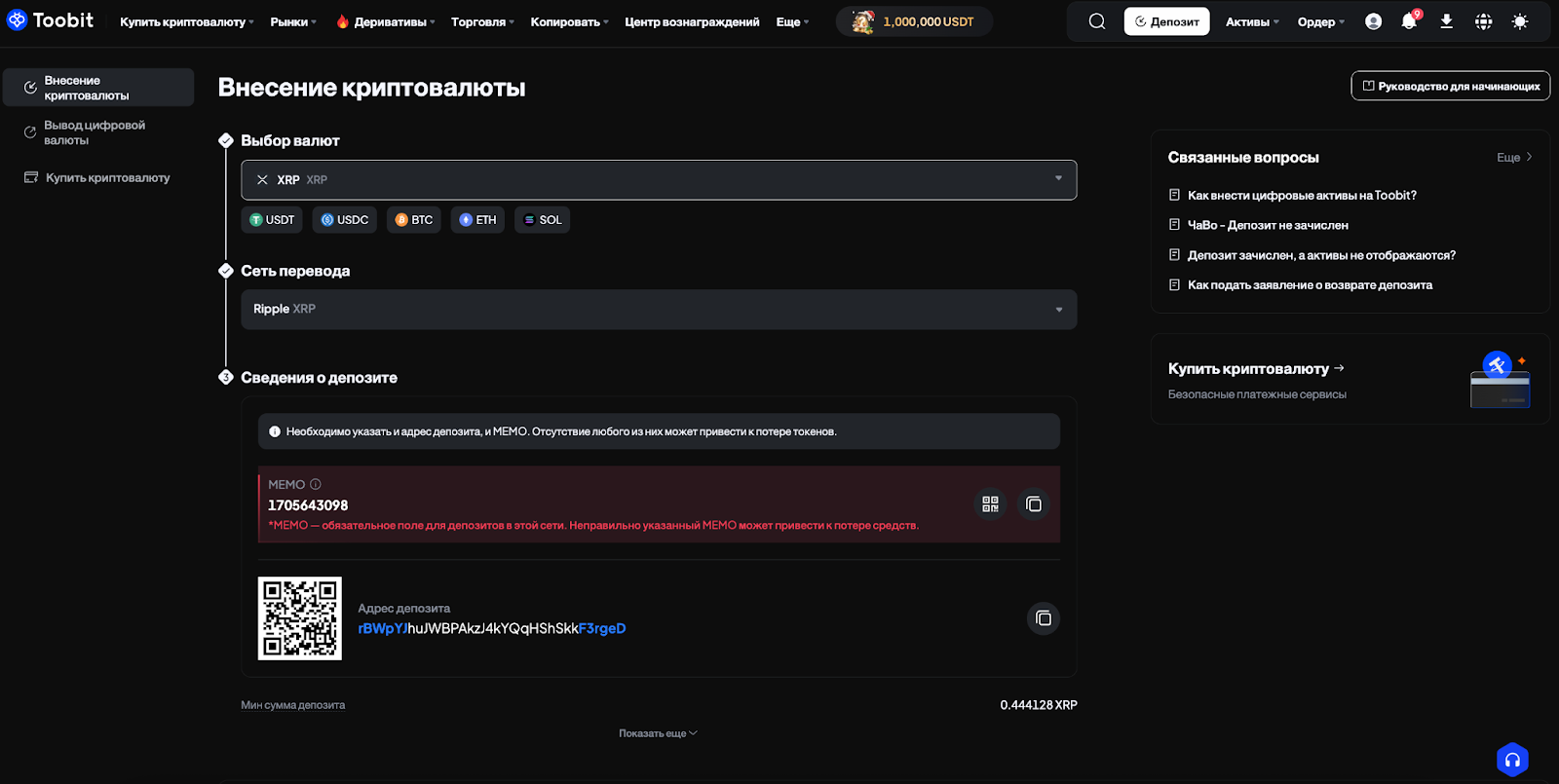Viewport: 1559px width, 784px height.
Task: Open Как подать заявление о возврате депозита
Action: tap(1310, 285)
